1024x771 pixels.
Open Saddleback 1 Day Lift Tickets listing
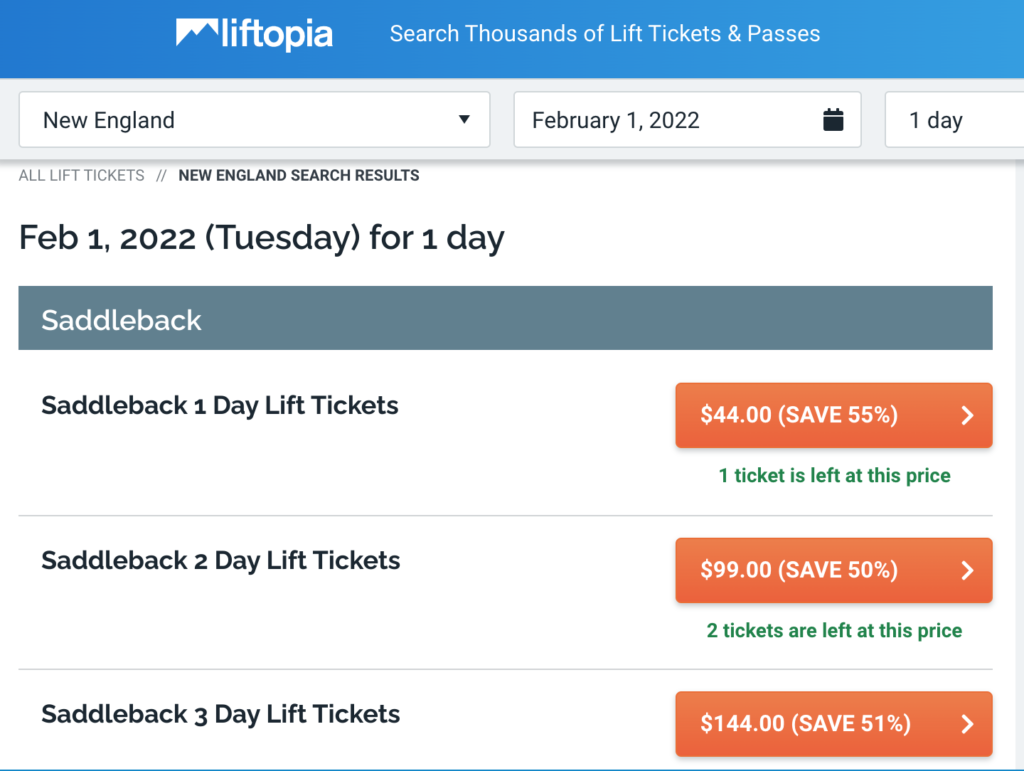coord(219,405)
